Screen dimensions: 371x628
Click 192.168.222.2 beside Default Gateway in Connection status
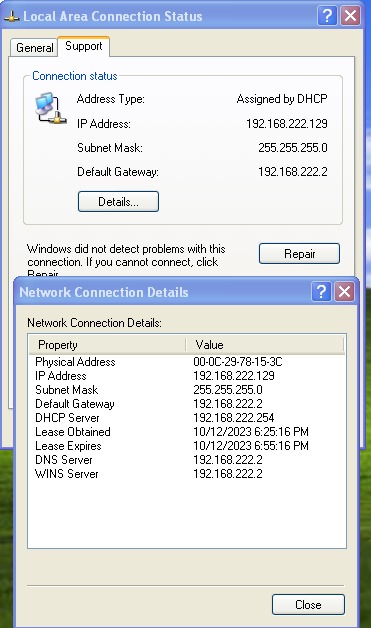pyautogui.click(x=292, y=172)
